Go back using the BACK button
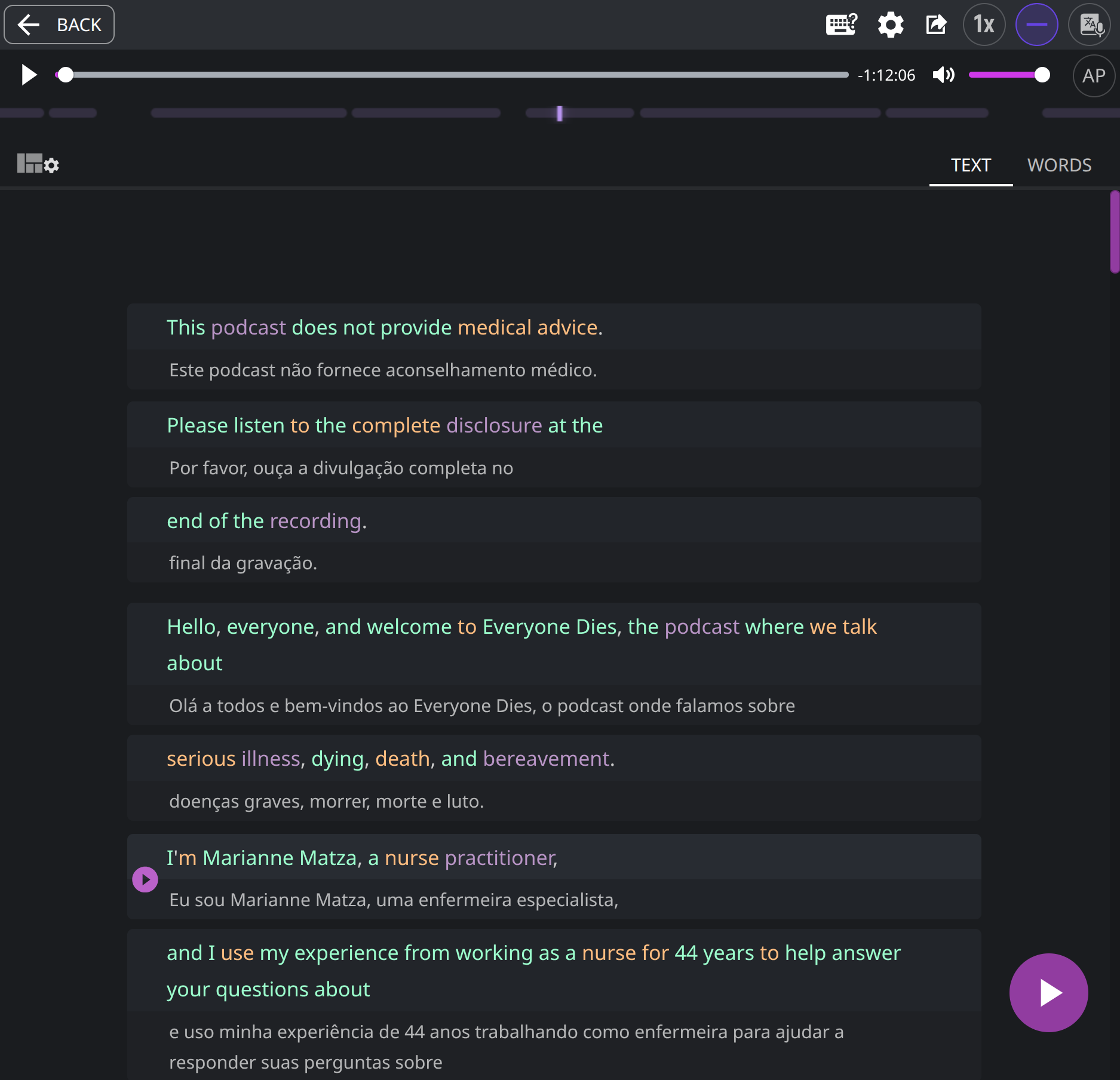This screenshot has height=1080, width=1120. [59, 24]
